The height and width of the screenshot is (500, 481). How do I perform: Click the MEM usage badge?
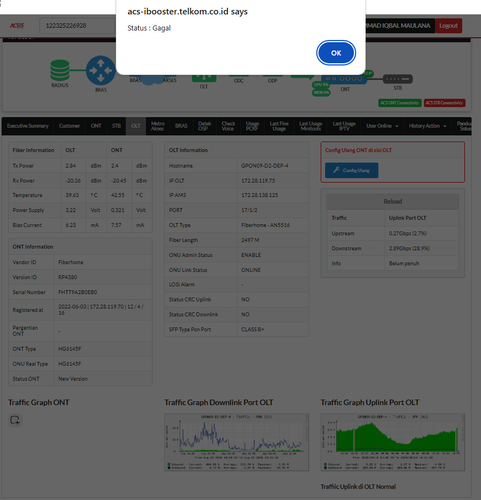[321, 92]
